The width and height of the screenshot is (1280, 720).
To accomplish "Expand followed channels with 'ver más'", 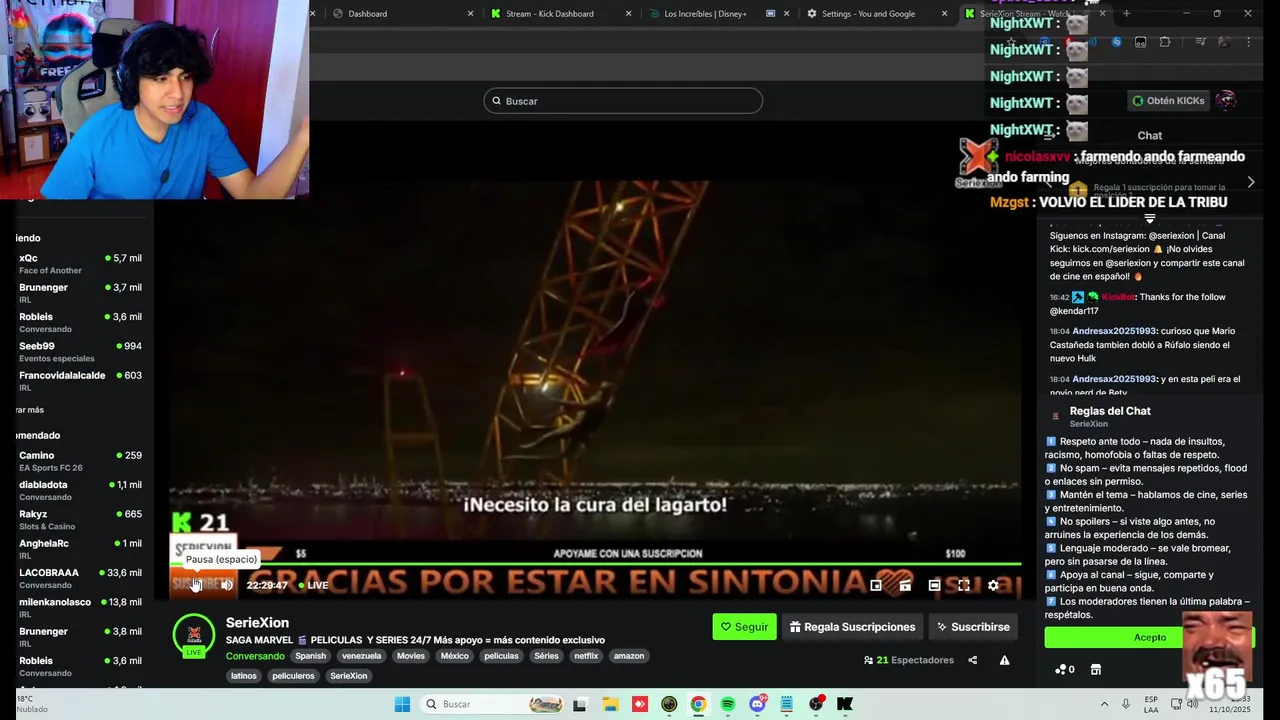I will 30,410.
